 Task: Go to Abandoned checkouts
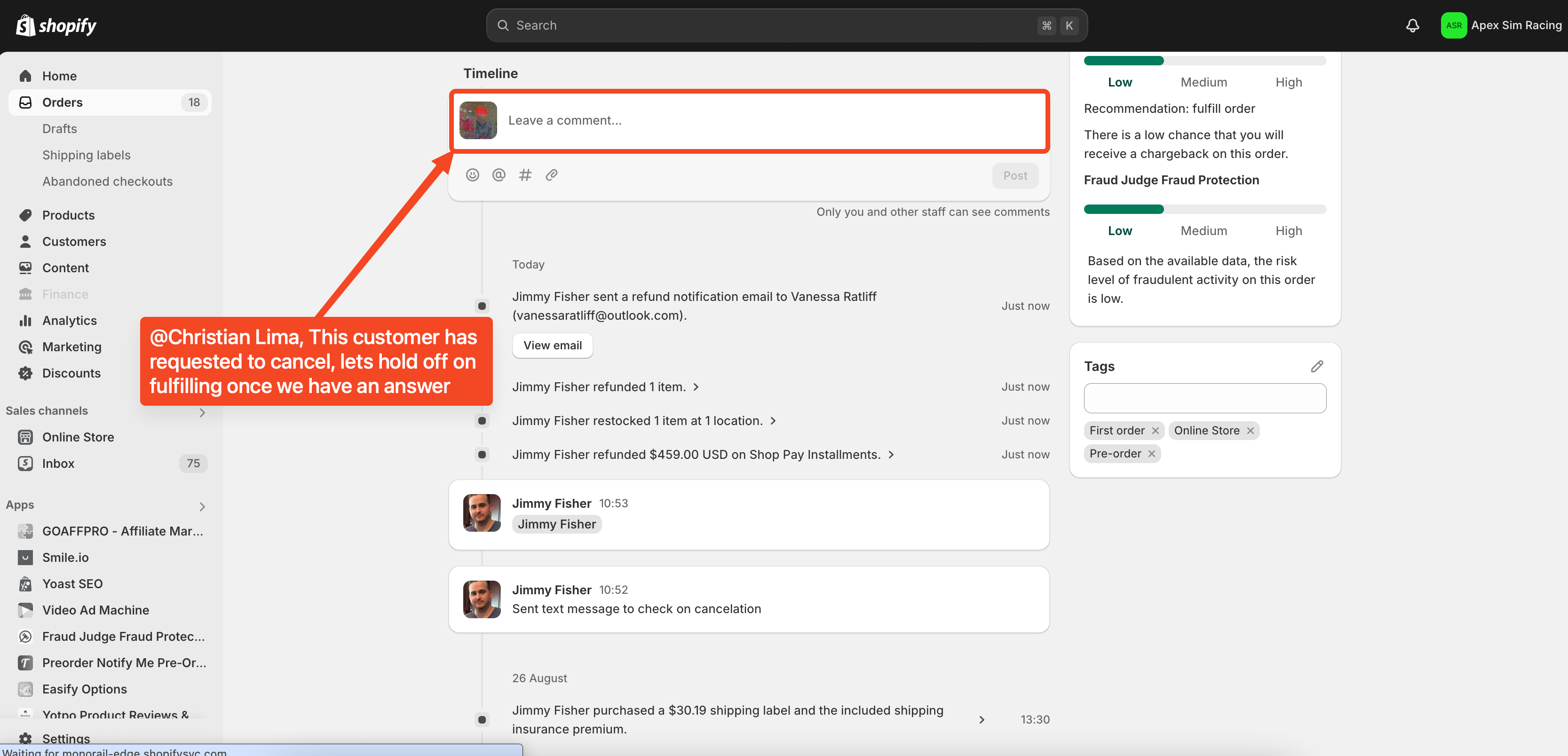107,181
